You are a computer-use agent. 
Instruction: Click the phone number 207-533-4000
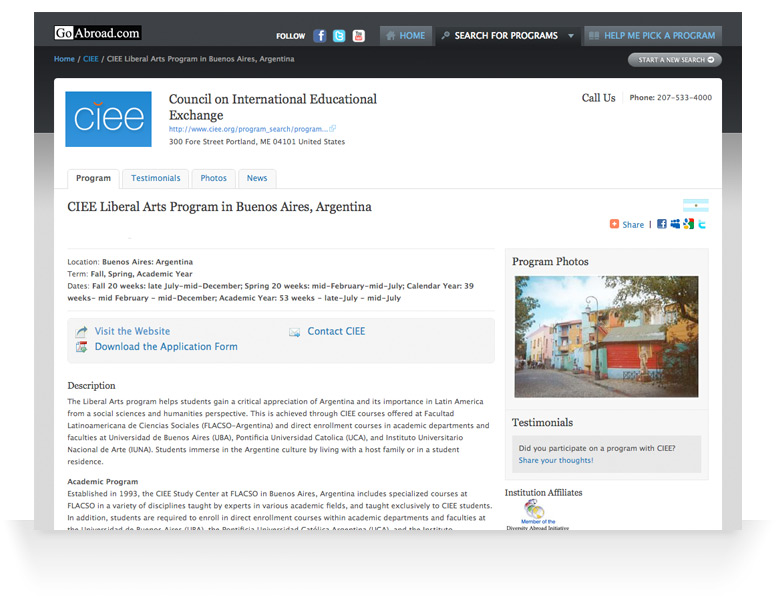(684, 98)
